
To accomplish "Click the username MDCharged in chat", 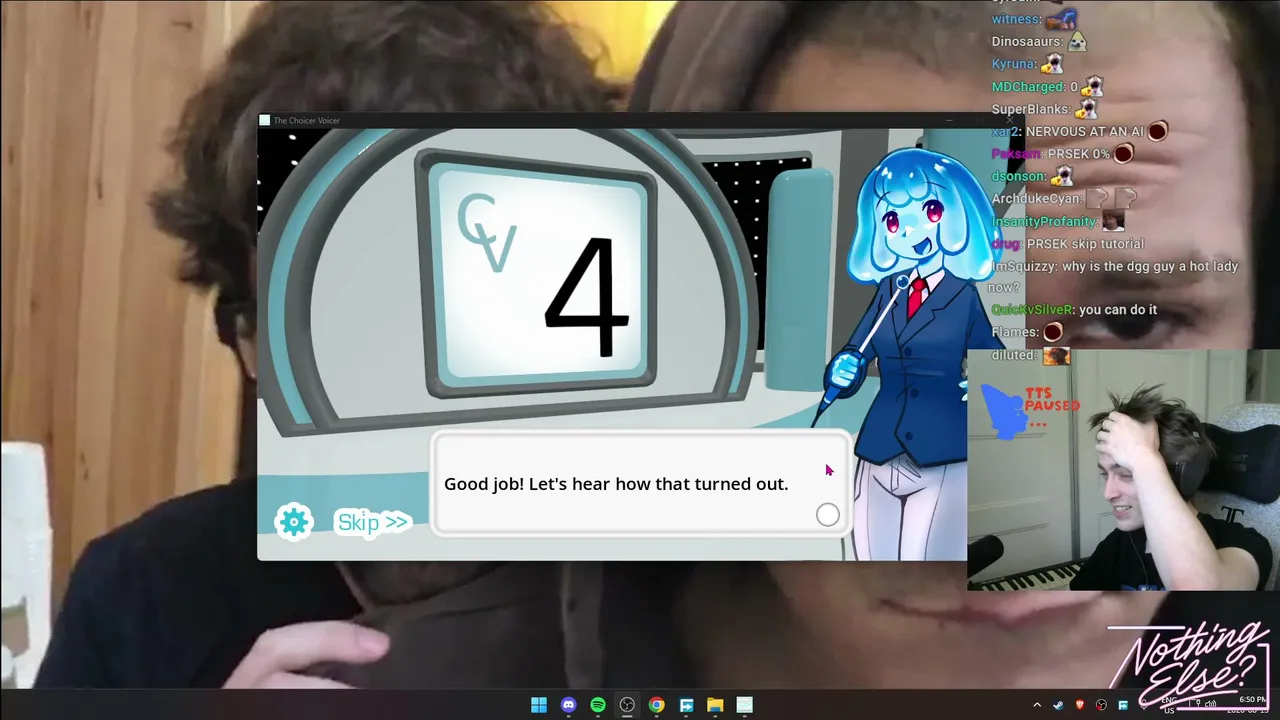I will pos(1028,87).
